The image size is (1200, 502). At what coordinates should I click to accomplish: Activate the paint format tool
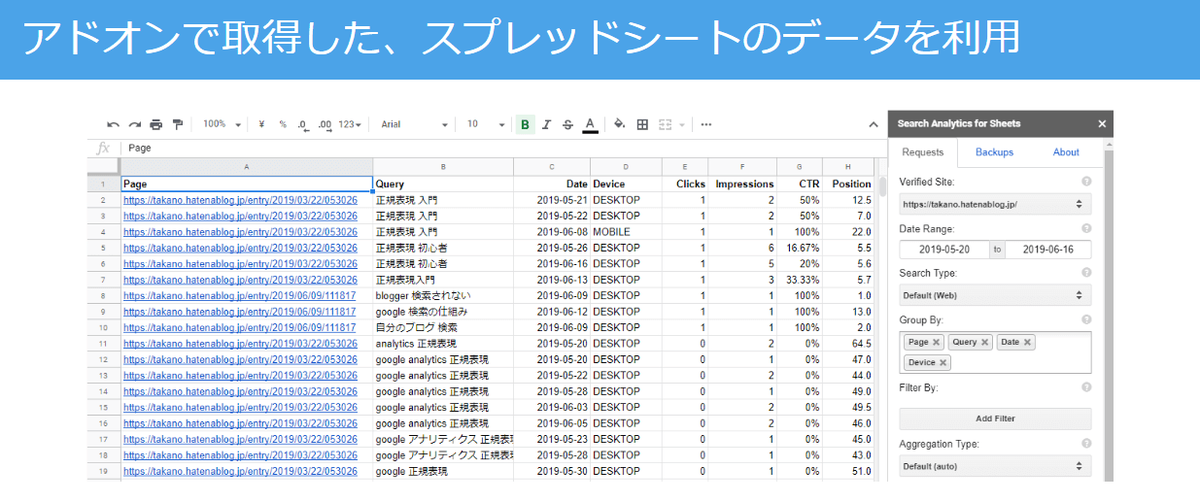[178, 125]
